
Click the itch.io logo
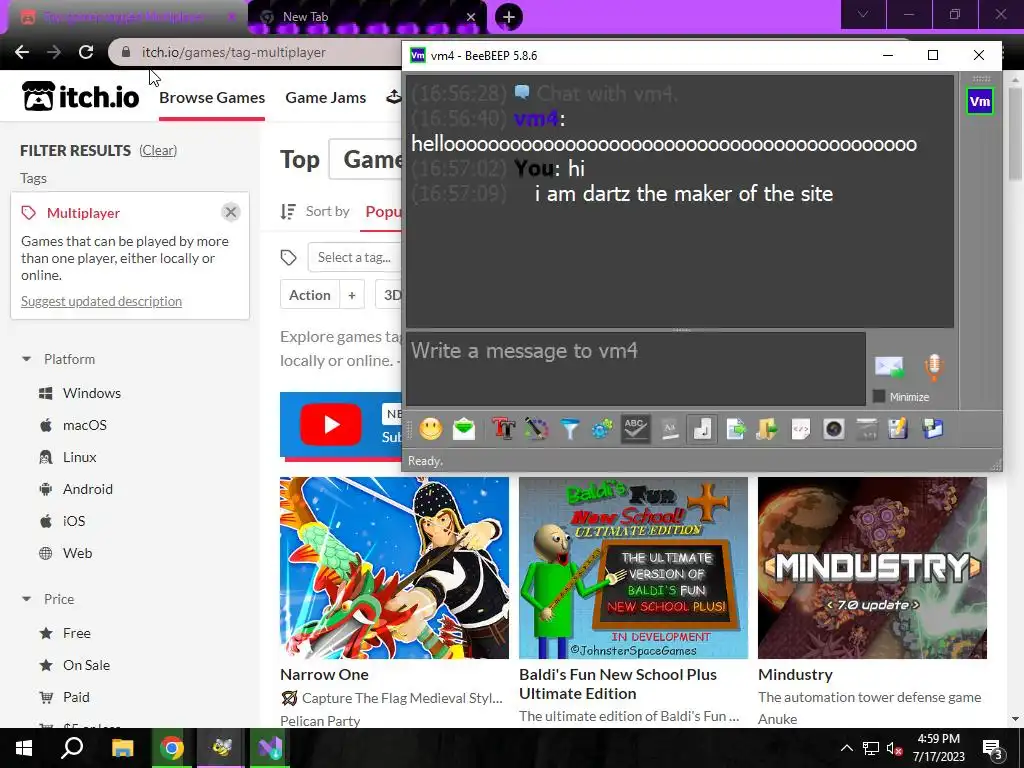point(80,97)
